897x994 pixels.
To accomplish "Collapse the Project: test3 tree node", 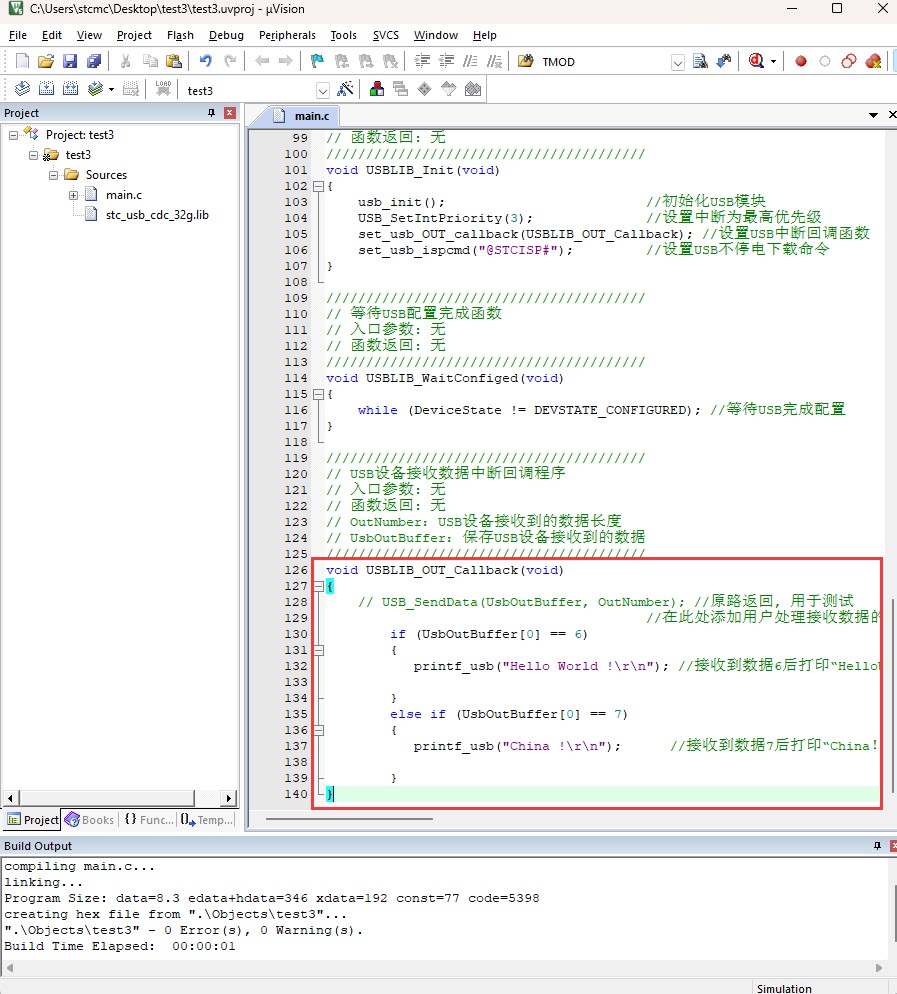I will [x=13, y=135].
